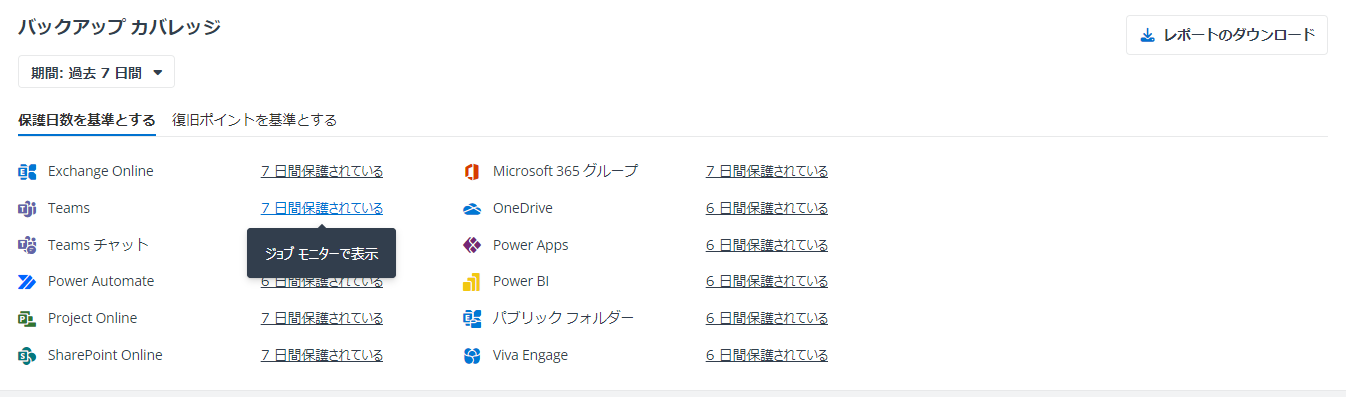Open the 期間: 過去 7 日間 dropdown
The height and width of the screenshot is (397, 1346).
click(x=96, y=72)
